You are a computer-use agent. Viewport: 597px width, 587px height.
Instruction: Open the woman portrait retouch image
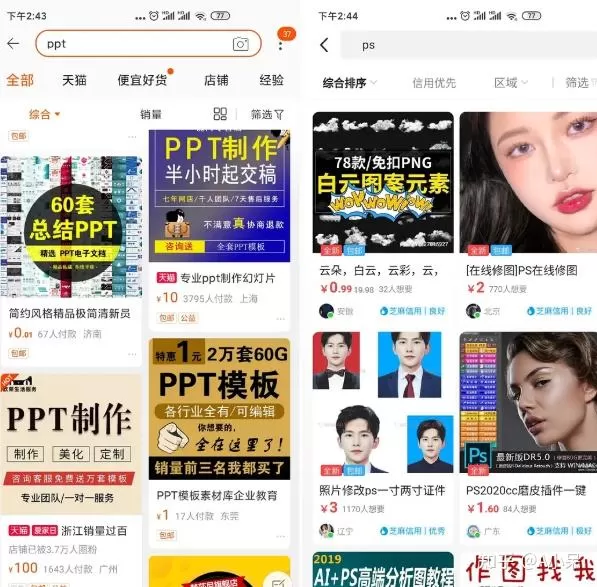pos(528,182)
